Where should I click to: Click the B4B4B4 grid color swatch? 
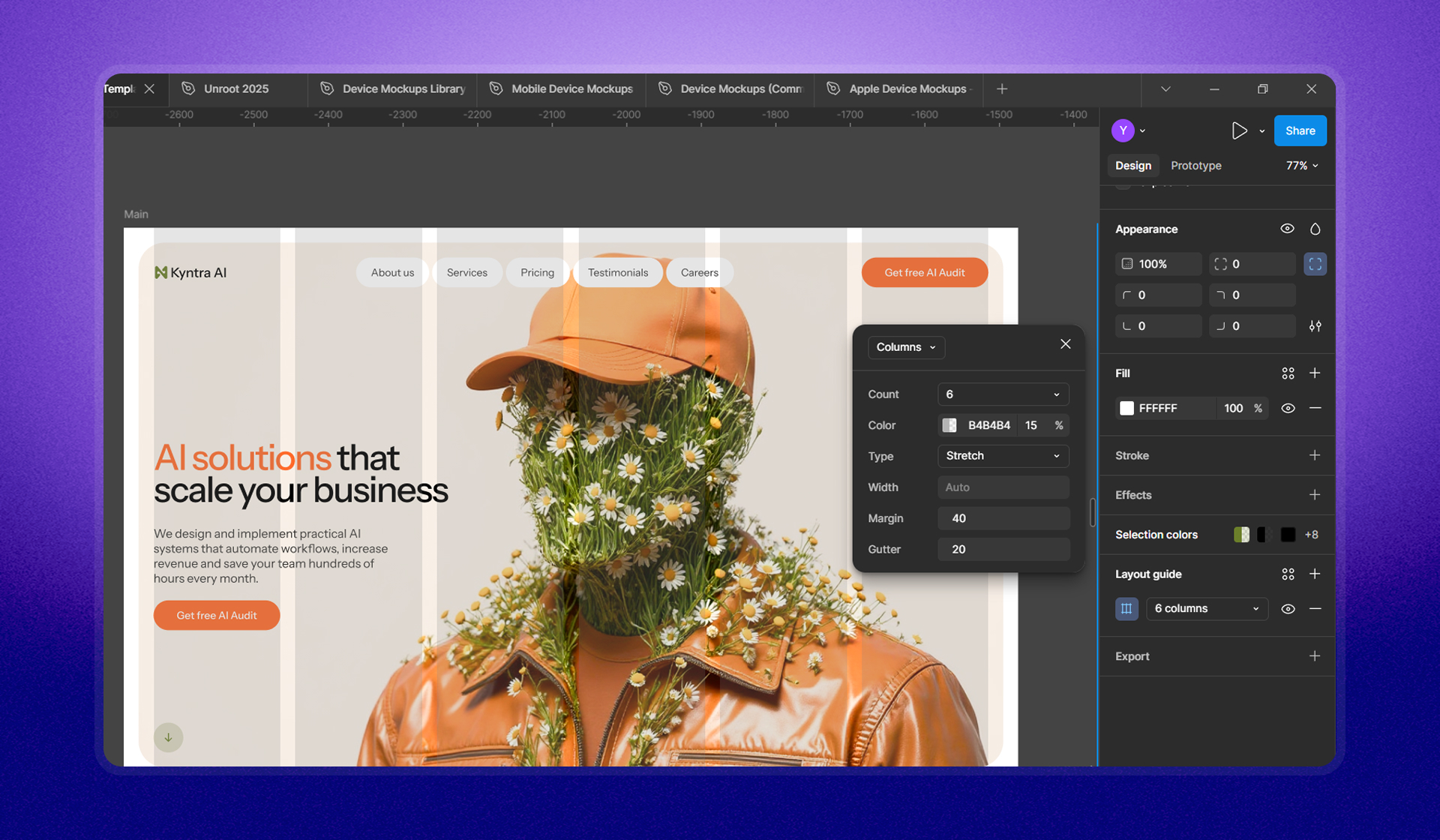point(949,425)
